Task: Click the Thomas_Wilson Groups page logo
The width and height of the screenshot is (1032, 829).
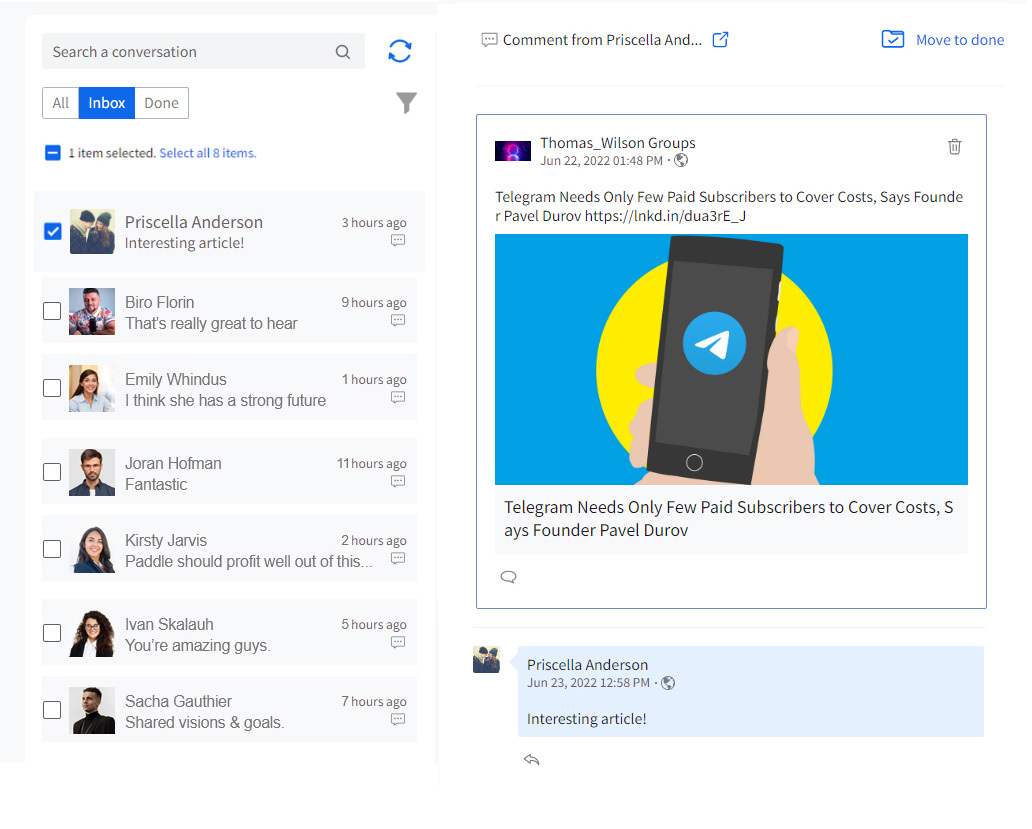Action: click(513, 151)
